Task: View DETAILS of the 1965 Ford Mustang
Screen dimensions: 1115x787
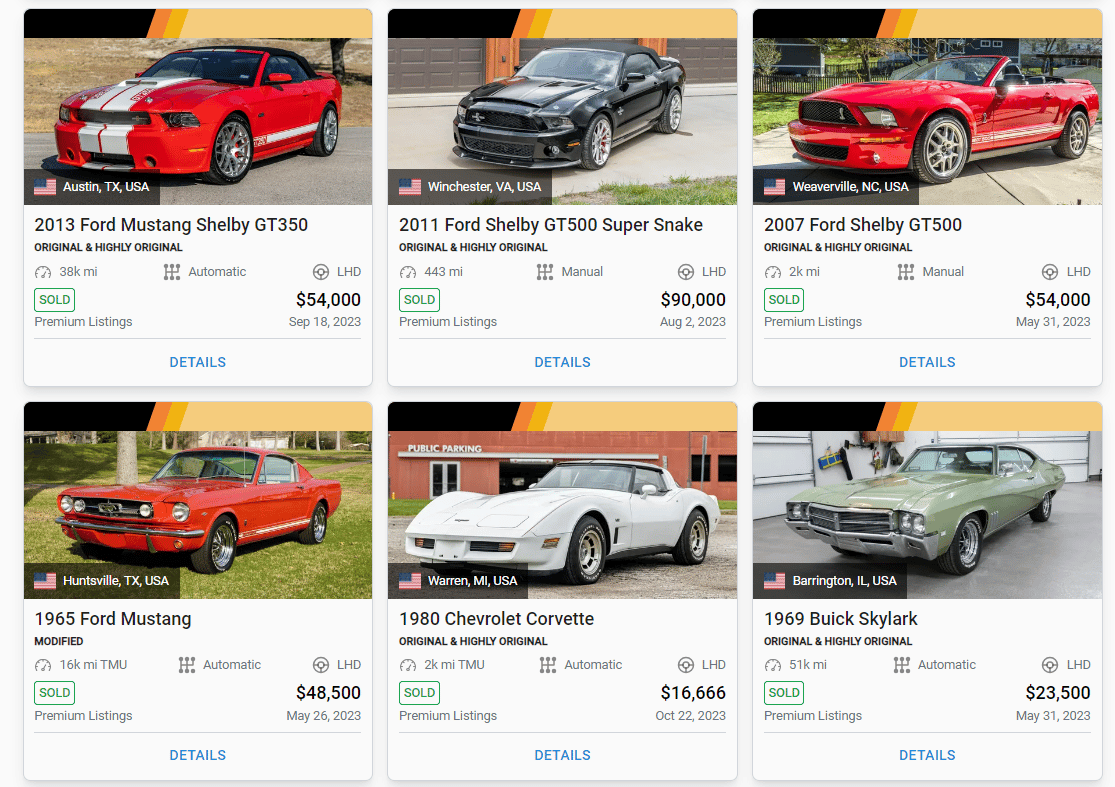Action: coord(198,755)
